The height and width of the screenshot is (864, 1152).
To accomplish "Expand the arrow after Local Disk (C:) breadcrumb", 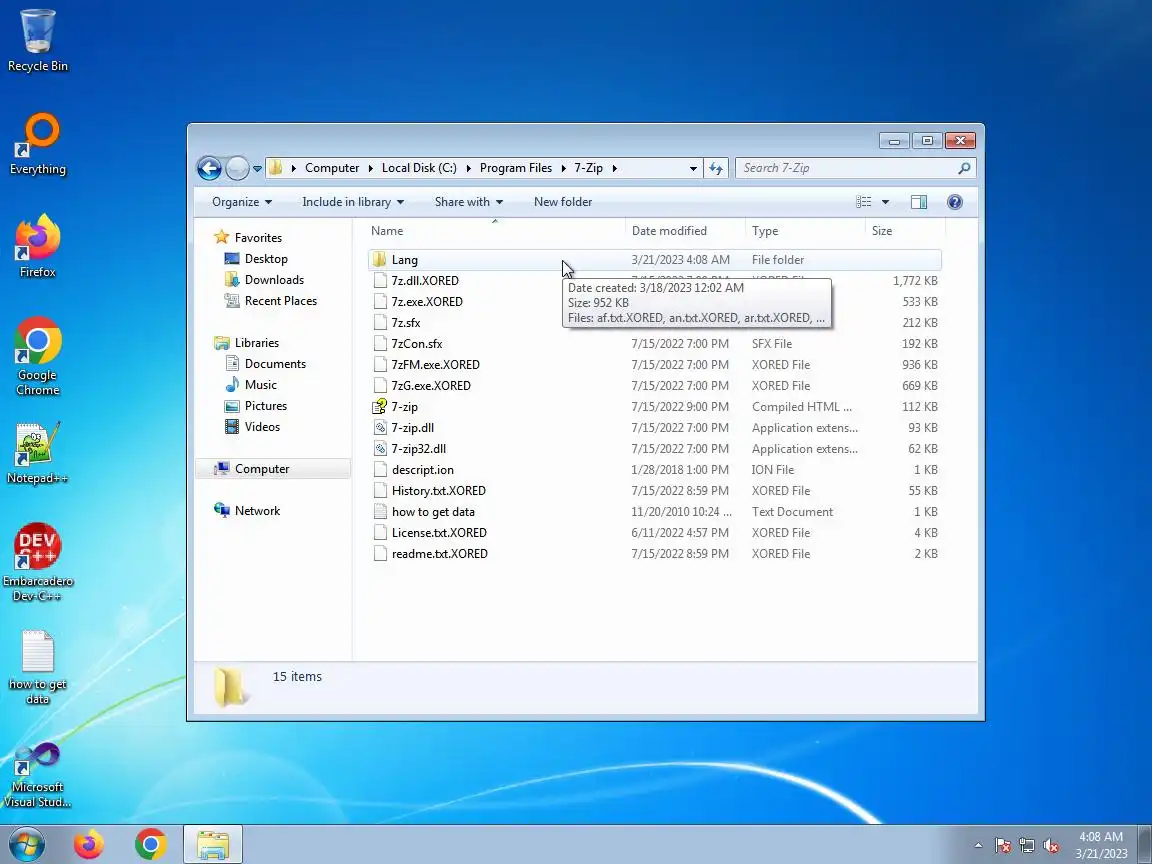I will (468, 168).
